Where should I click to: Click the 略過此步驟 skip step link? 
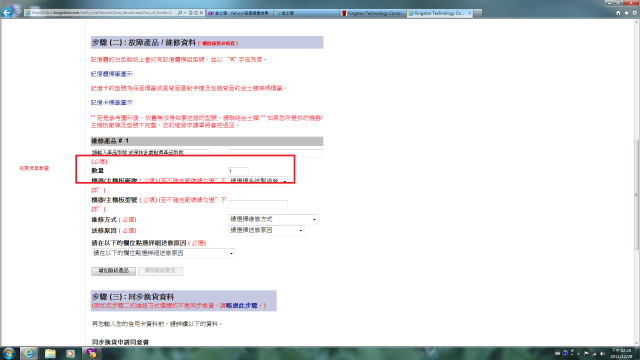point(242,305)
